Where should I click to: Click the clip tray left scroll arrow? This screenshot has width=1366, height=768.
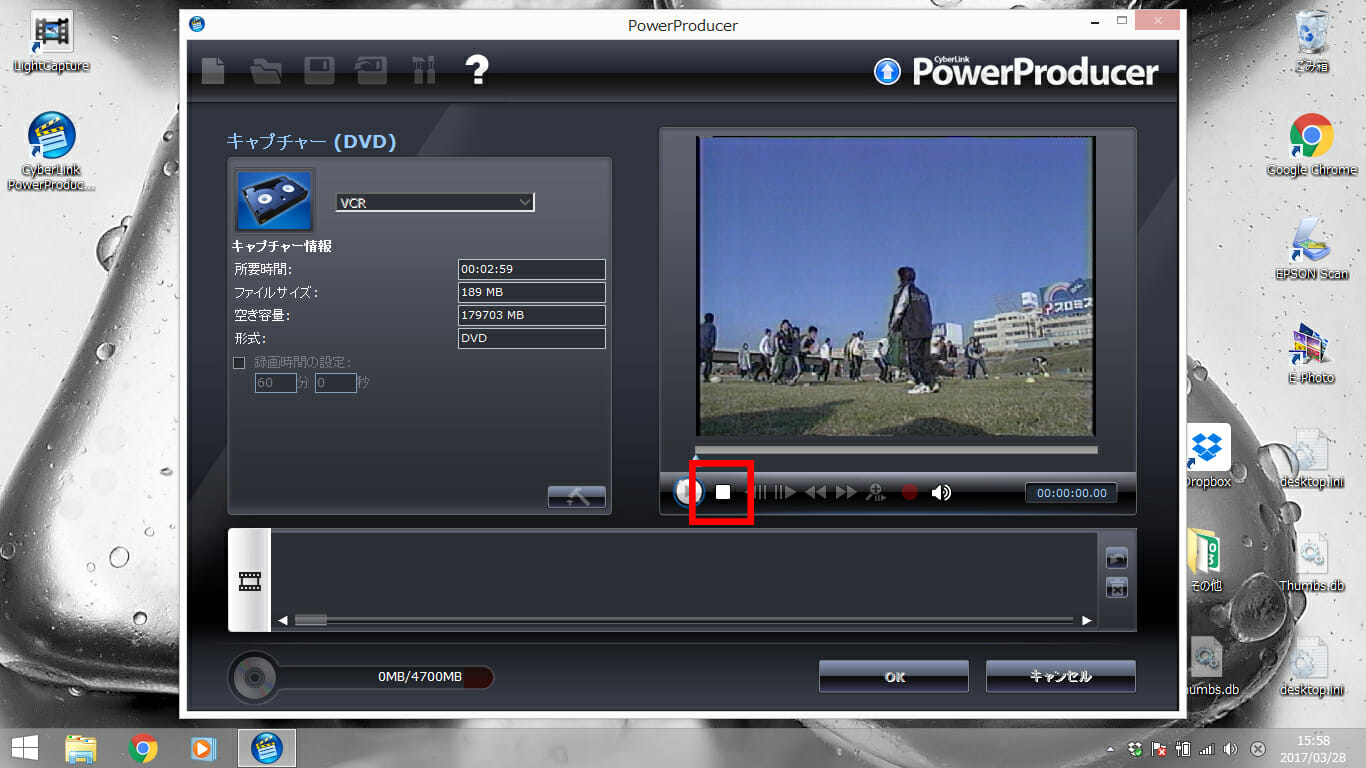click(x=283, y=621)
